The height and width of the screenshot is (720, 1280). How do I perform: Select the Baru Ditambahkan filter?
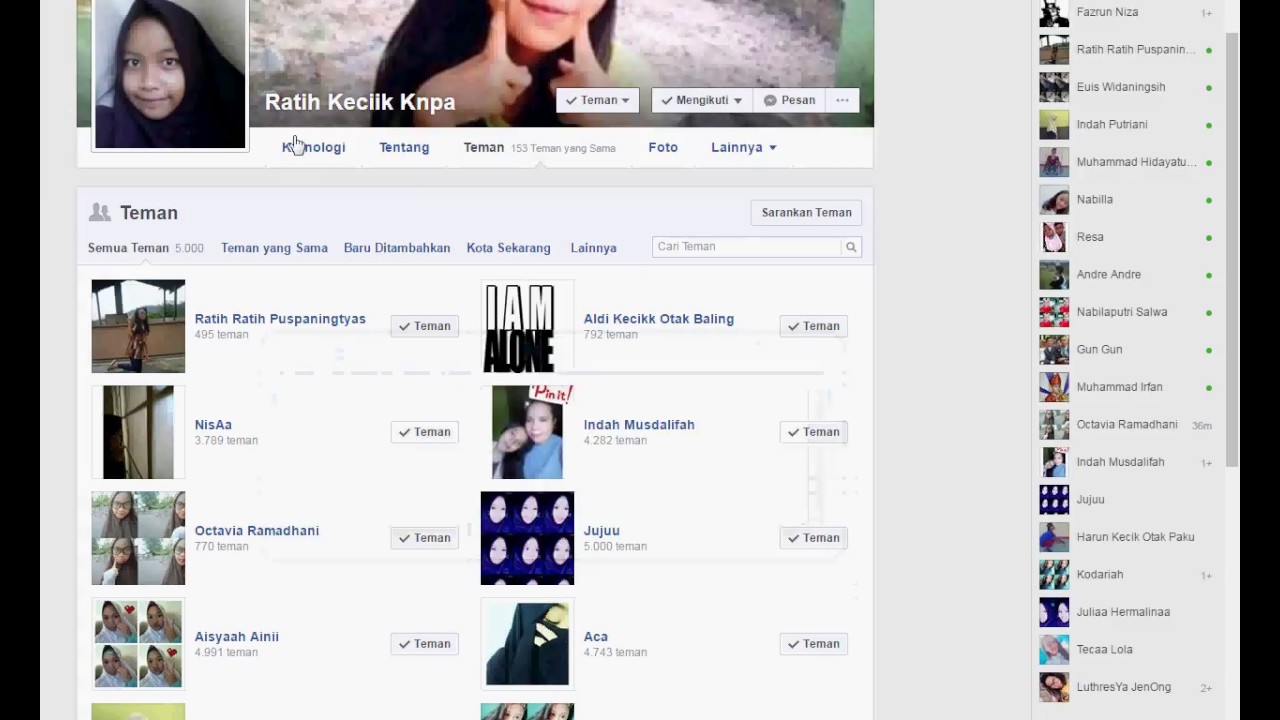(x=397, y=248)
